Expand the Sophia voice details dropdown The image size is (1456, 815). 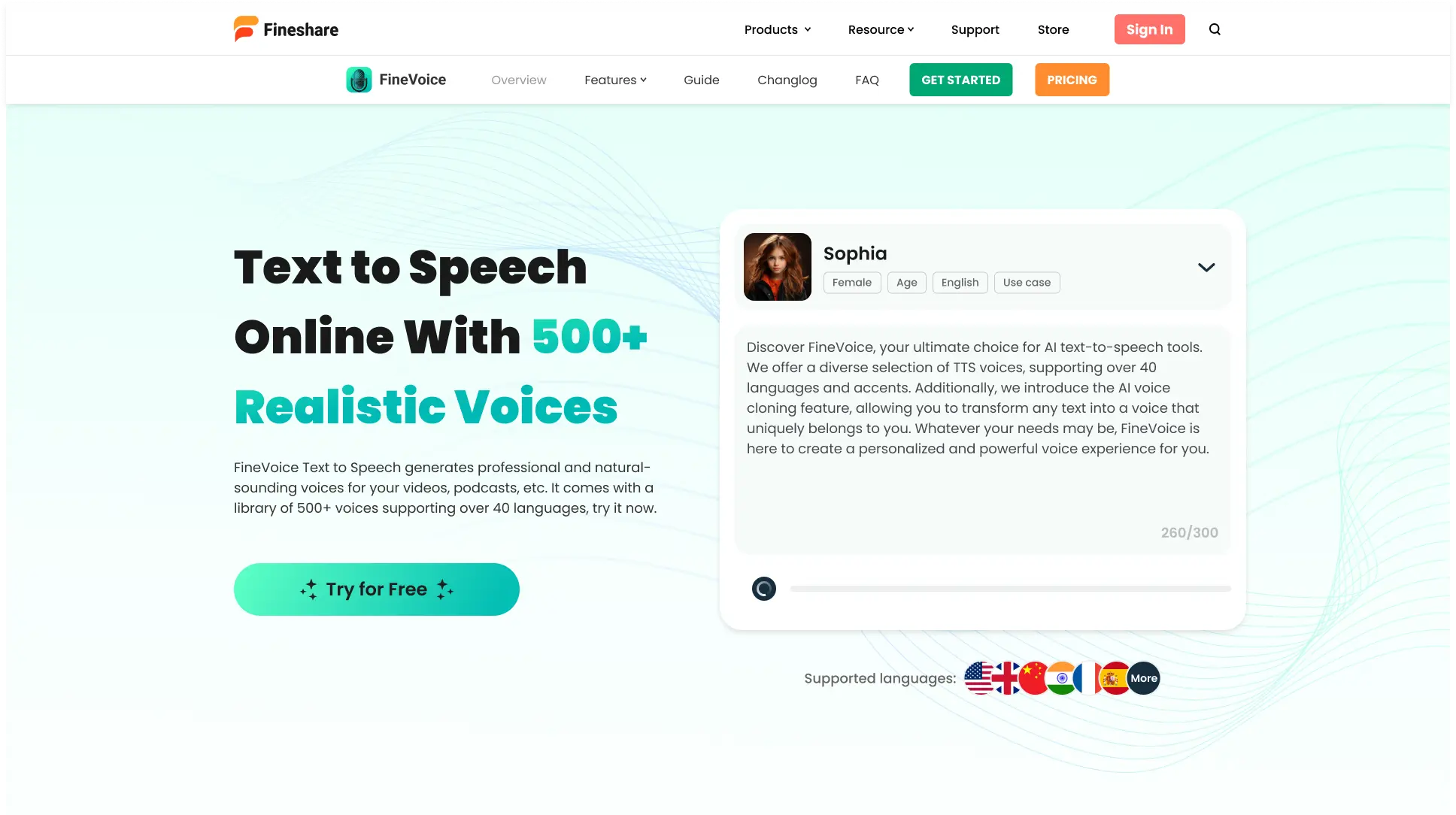(1206, 266)
